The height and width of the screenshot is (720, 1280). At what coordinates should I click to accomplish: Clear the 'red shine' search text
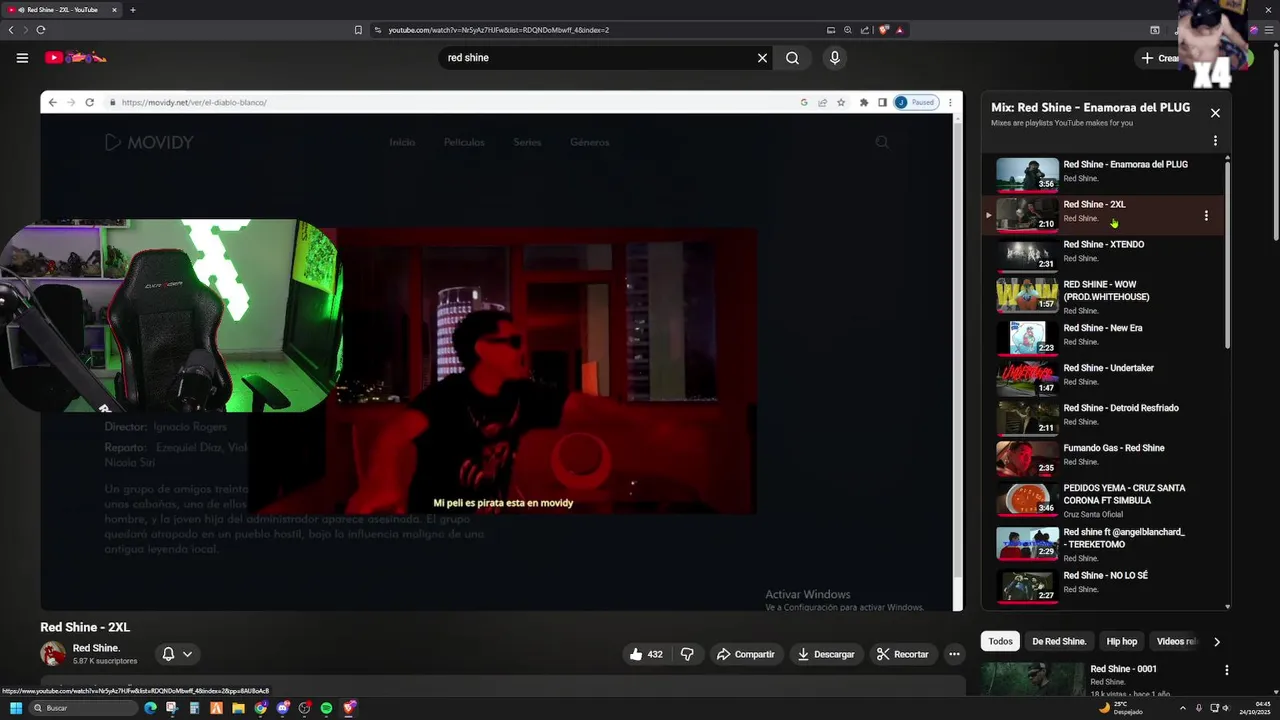point(762,58)
